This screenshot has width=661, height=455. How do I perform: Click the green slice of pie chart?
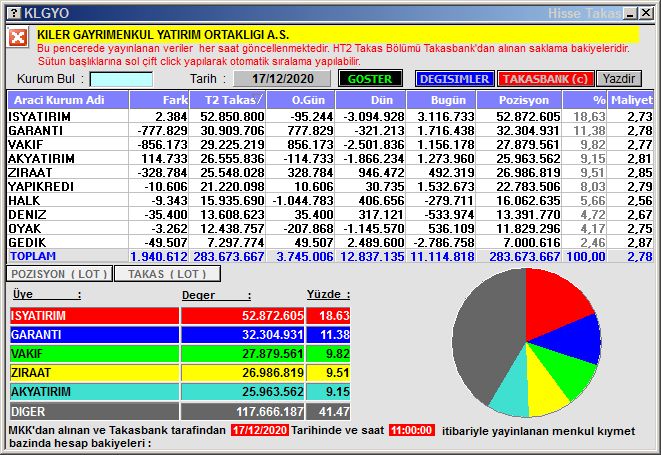pos(567,372)
